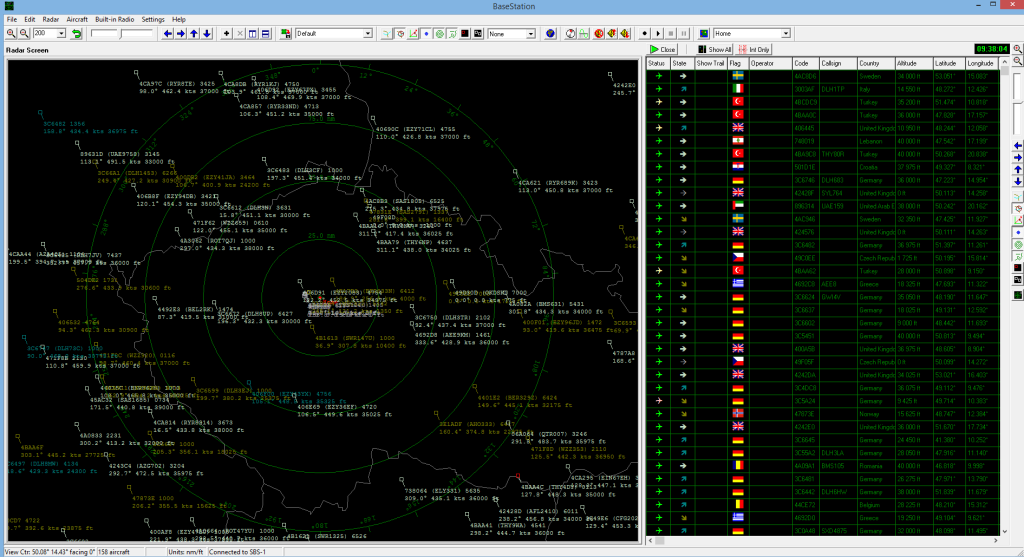This screenshot has width=1024, height=557.
Task: Click the save layout icon beside Default
Action: point(285,33)
